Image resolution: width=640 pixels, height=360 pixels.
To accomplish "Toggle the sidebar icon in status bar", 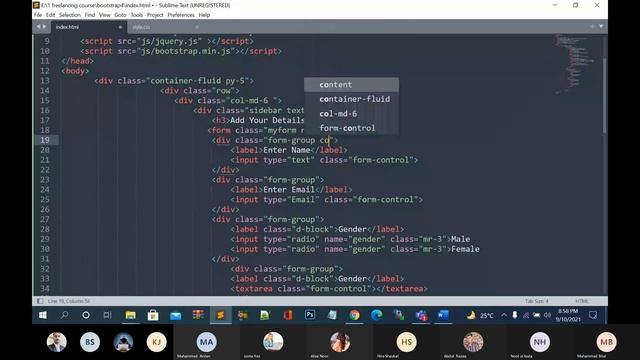I will (40, 301).
